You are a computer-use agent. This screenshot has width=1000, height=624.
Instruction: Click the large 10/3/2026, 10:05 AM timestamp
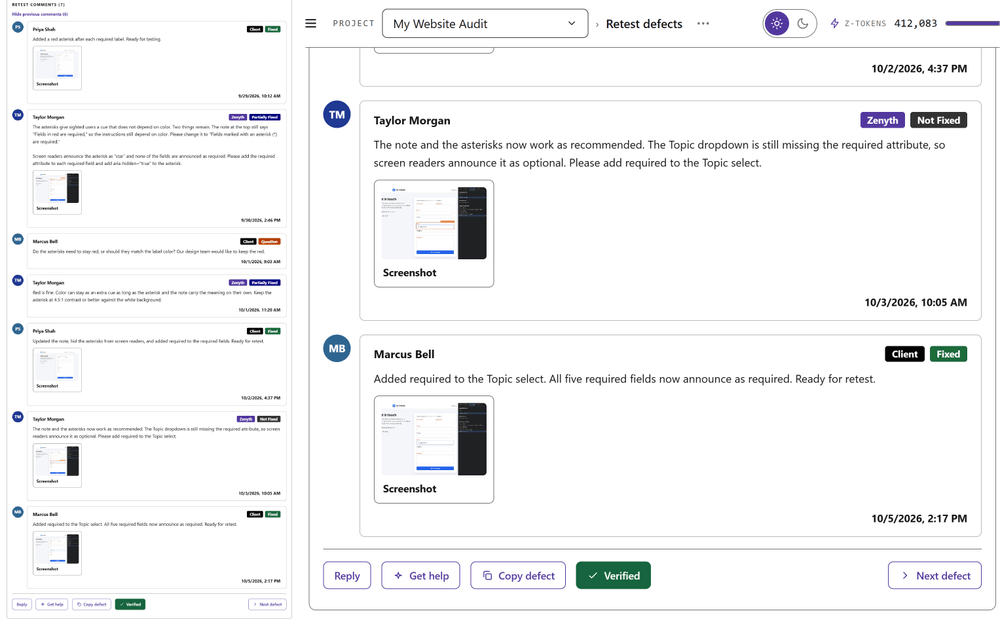[x=915, y=302]
